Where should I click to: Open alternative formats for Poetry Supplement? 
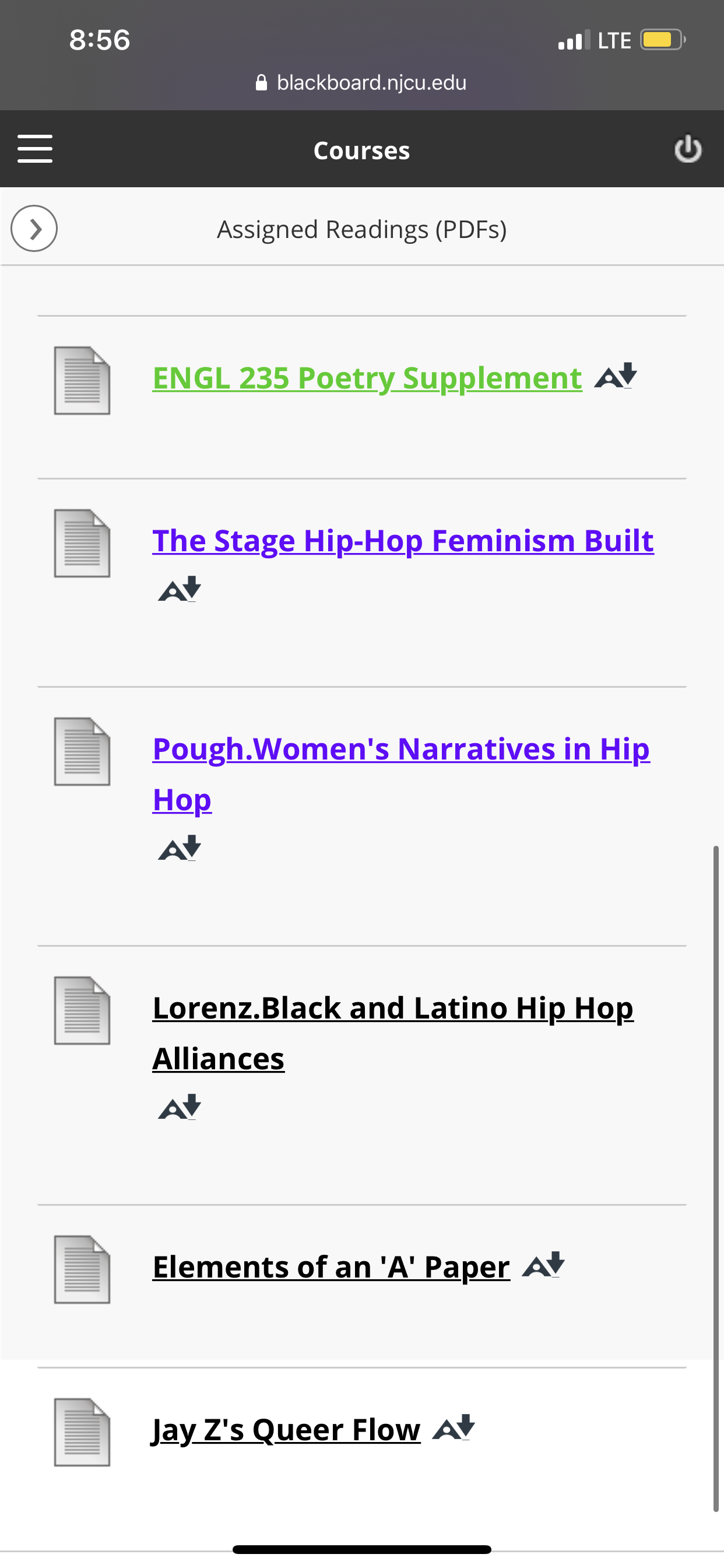pyautogui.click(x=616, y=376)
